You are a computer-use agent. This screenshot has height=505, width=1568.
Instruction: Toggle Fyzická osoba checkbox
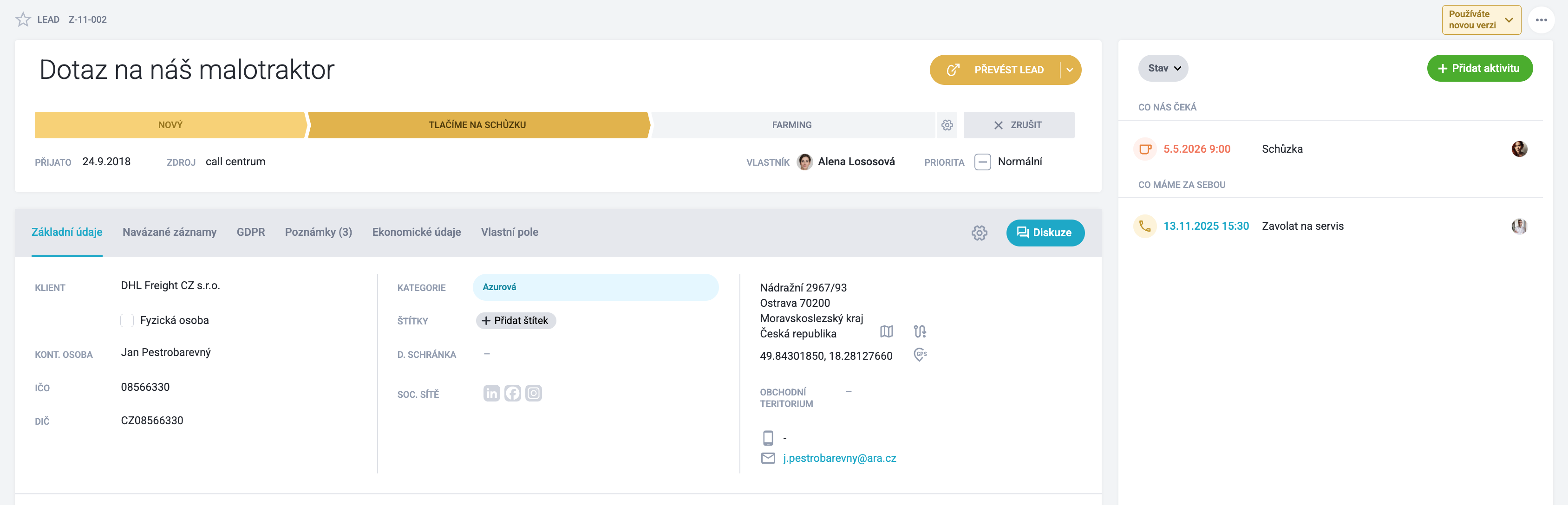pos(127,321)
